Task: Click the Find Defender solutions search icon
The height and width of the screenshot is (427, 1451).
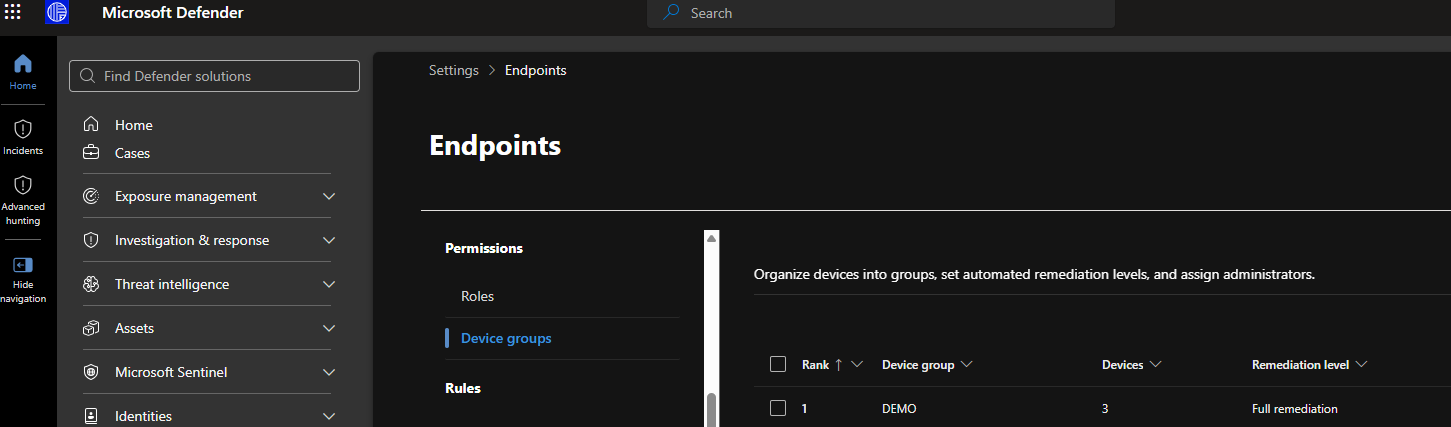Action: tap(87, 76)
